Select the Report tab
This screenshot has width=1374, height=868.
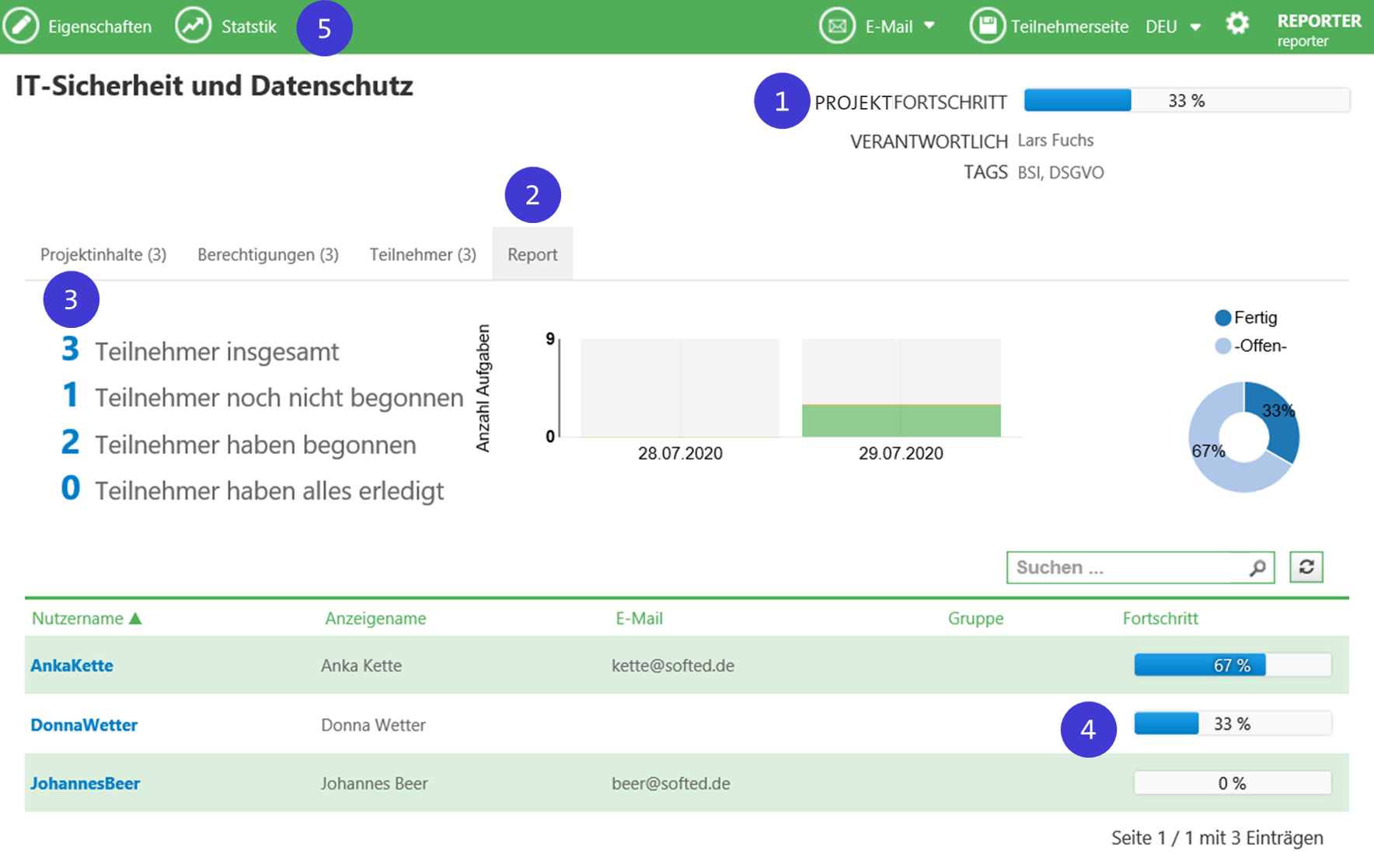[532, 254]
